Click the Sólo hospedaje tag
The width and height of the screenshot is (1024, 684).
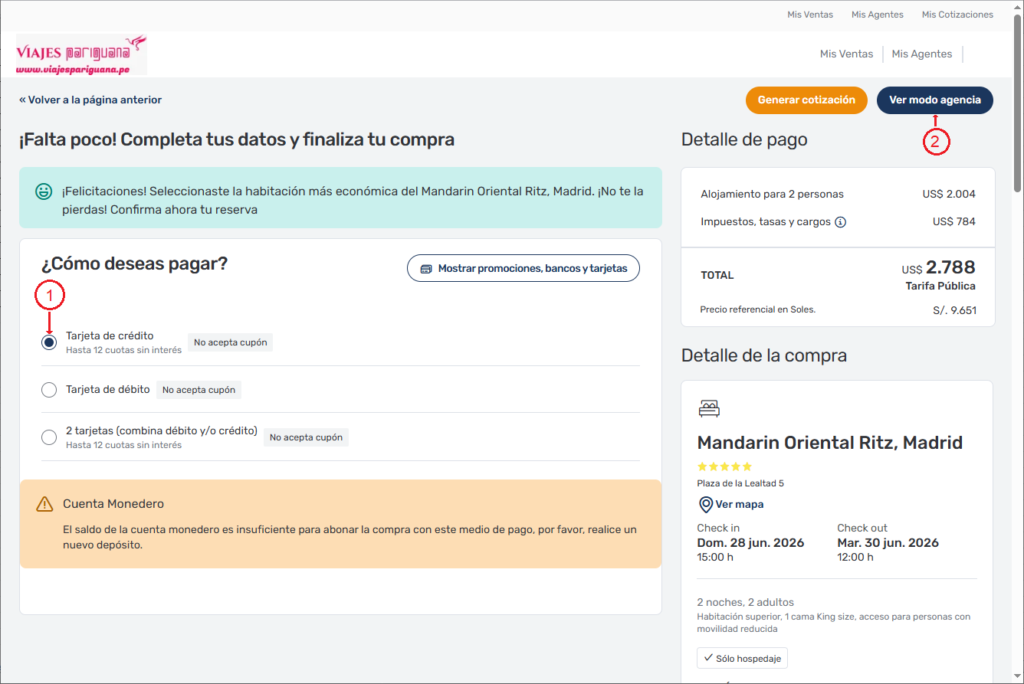coord(742,658)
